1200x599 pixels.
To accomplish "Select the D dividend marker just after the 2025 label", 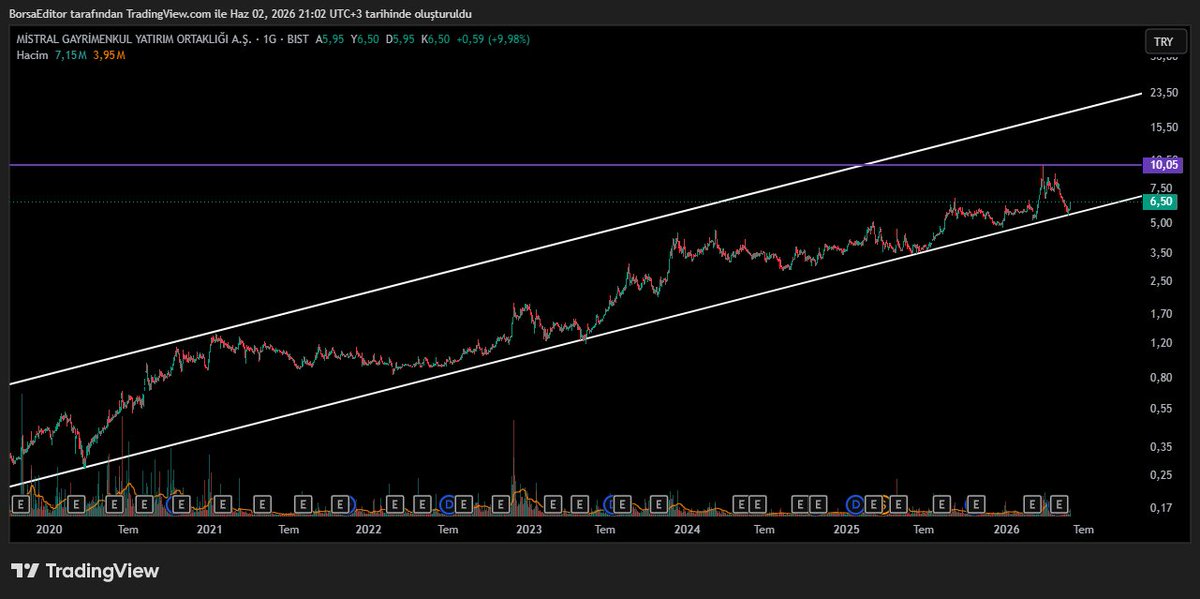I will click(855, 504).
